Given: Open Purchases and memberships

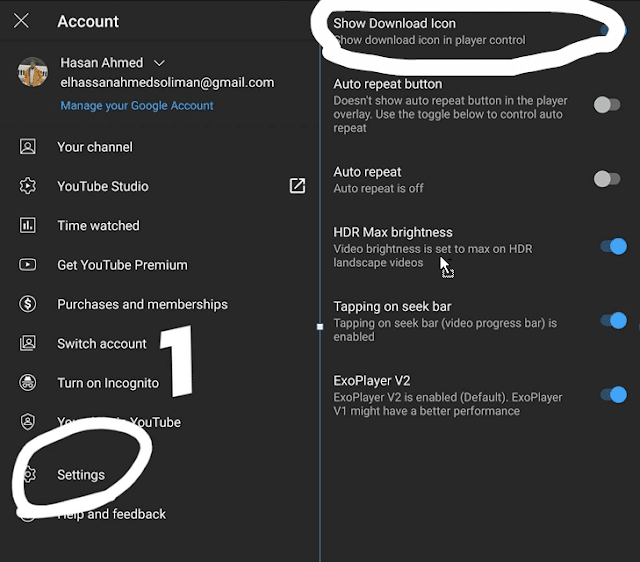Looking at the screenshot, I should (x=142, y=304).
